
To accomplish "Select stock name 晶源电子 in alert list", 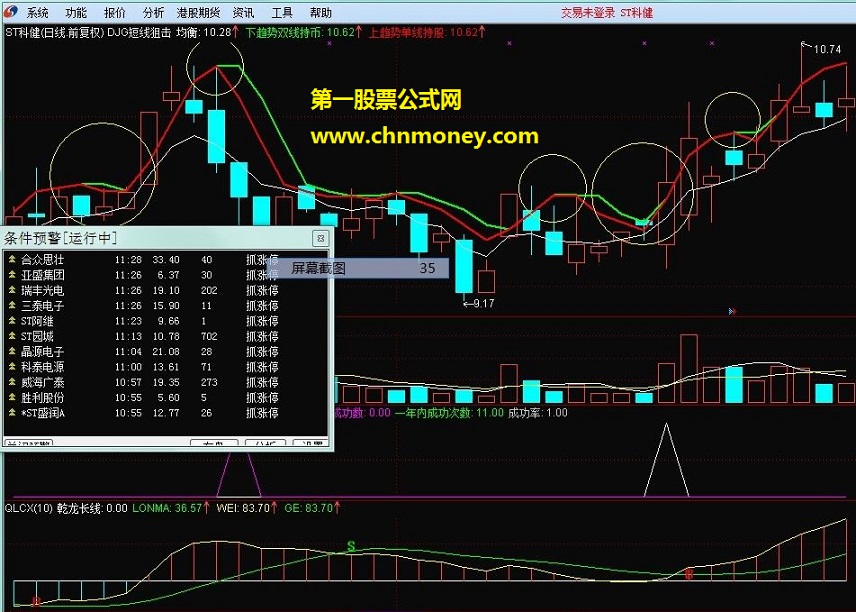I will (x=43, y=351).
